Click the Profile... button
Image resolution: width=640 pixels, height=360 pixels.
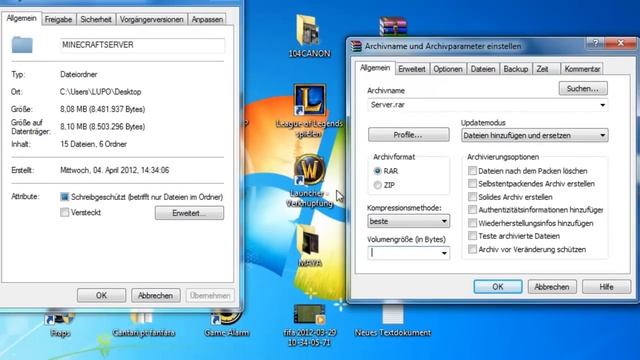409,135
